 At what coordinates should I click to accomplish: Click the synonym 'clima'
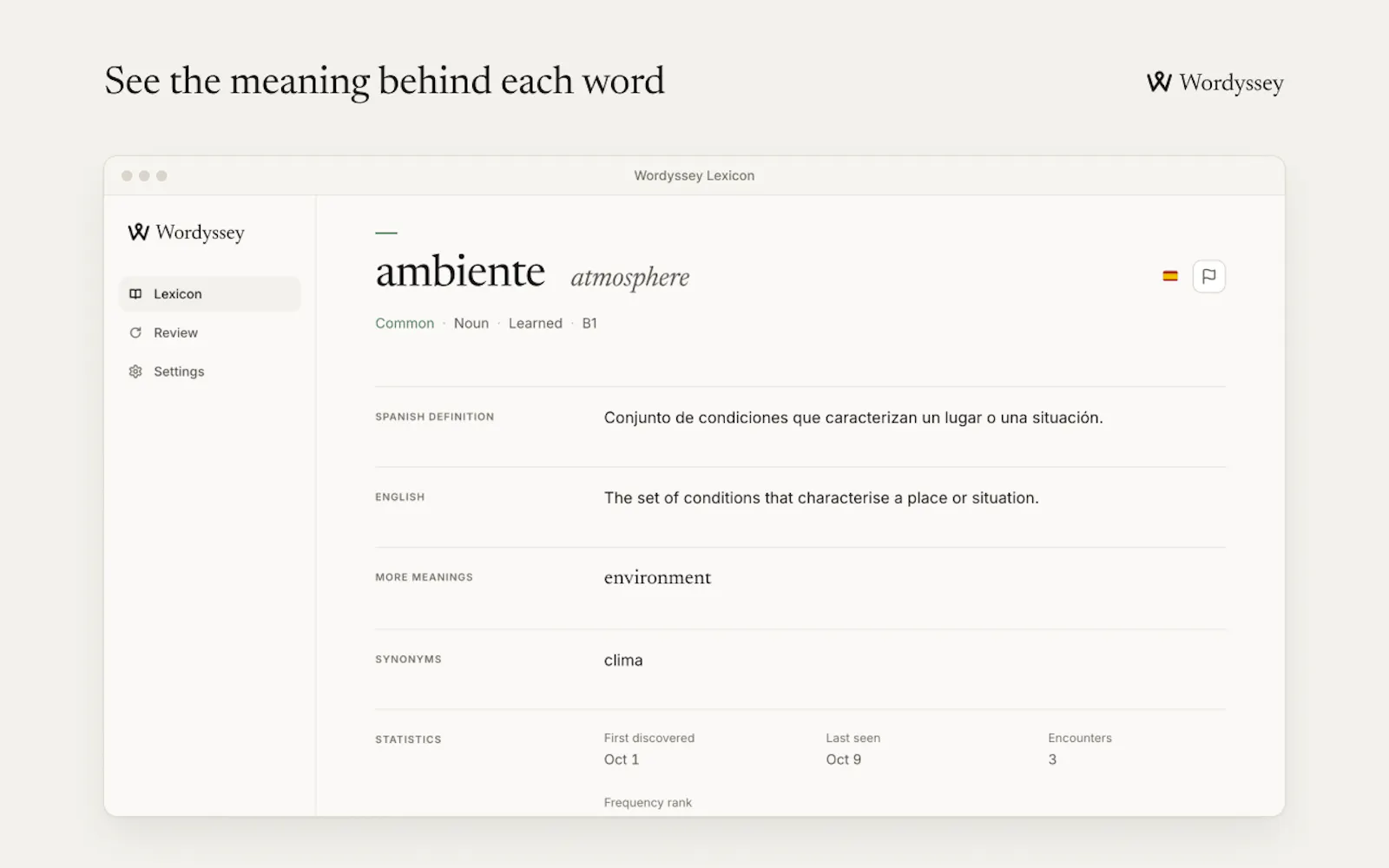(x=623, y=661)
